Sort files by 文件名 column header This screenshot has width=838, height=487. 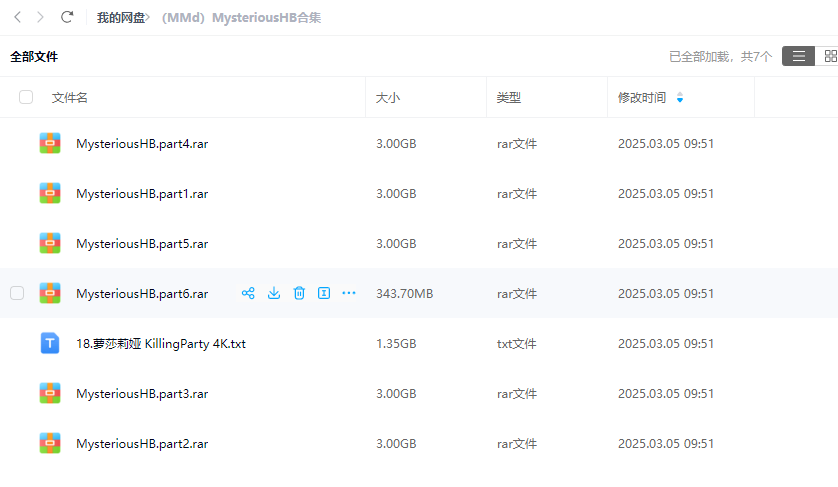point(70,98)
